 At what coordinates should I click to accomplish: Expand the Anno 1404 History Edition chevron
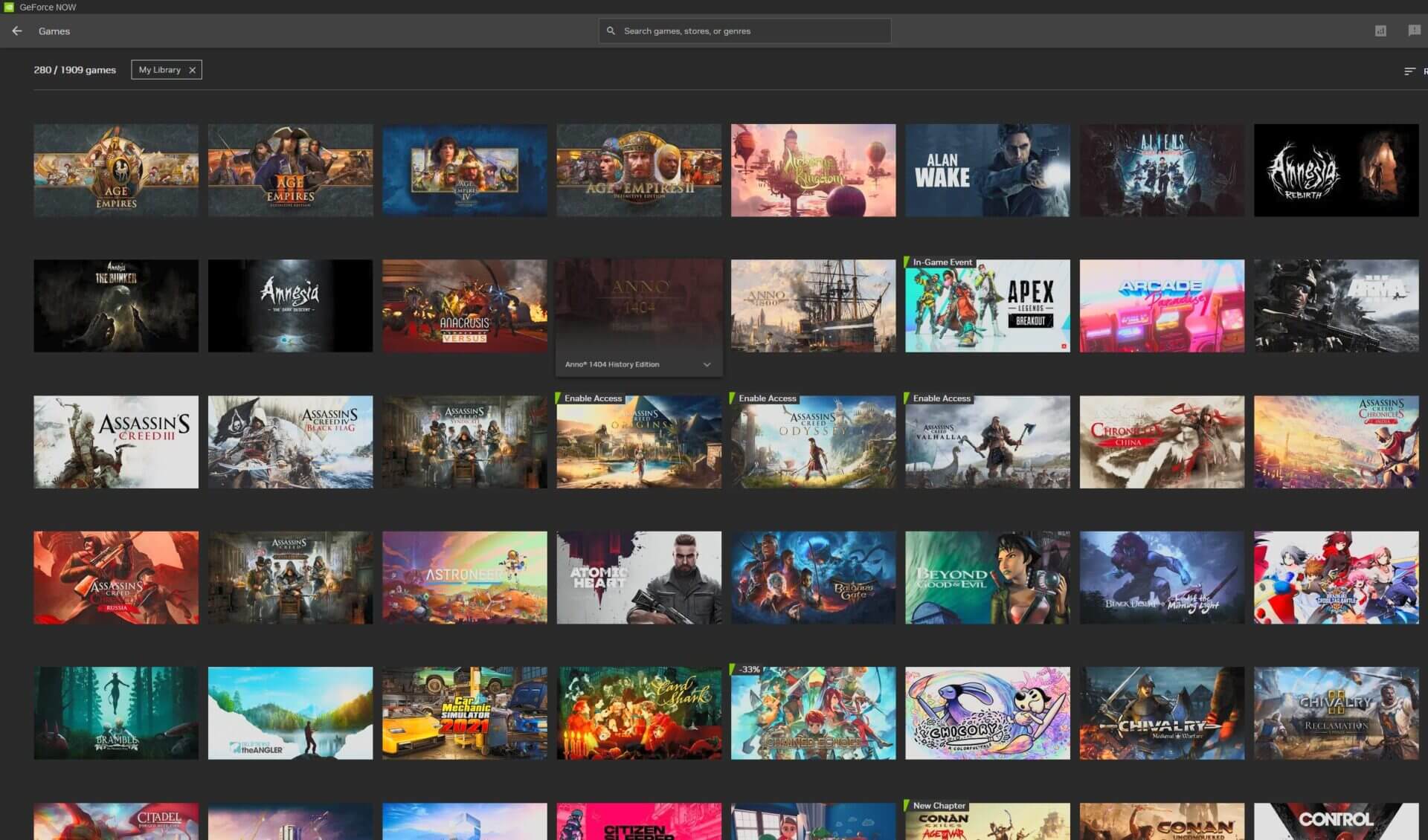coord(707,364)
